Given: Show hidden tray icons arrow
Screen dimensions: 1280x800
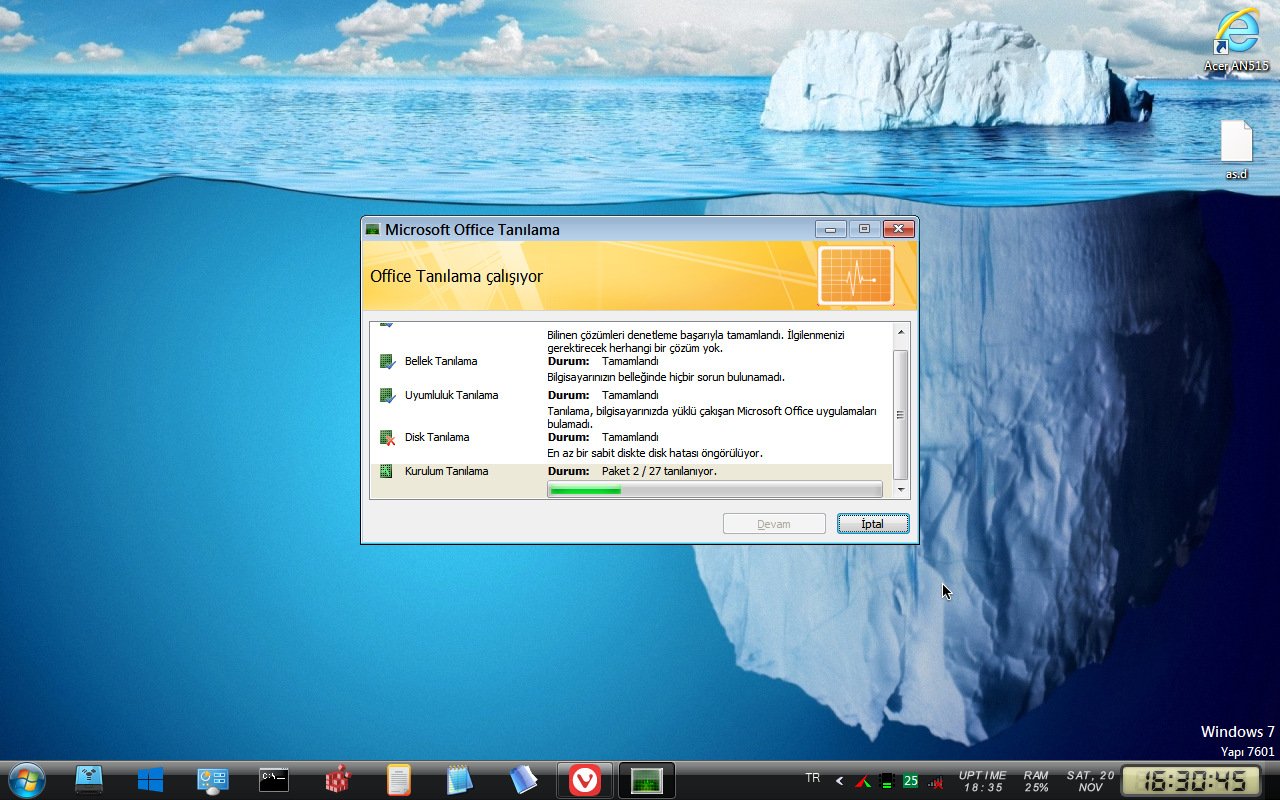Looking at the screenshot, I should [x=839, y=781].
